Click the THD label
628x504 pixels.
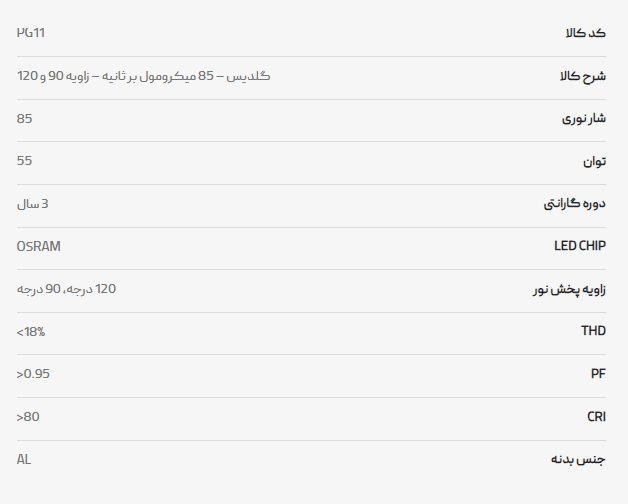tap(594, 331)
